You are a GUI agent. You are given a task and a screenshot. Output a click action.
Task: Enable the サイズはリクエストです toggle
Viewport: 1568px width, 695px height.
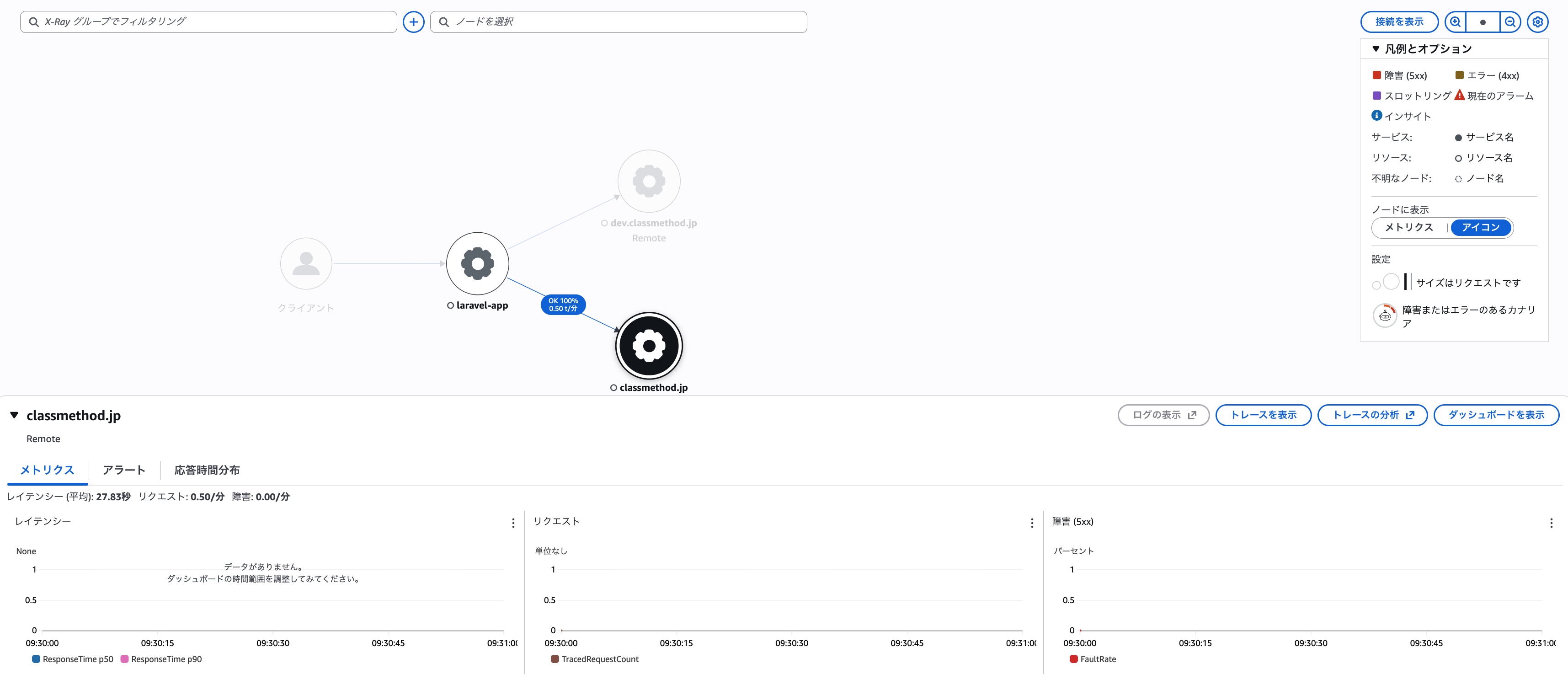point(1386,282)
